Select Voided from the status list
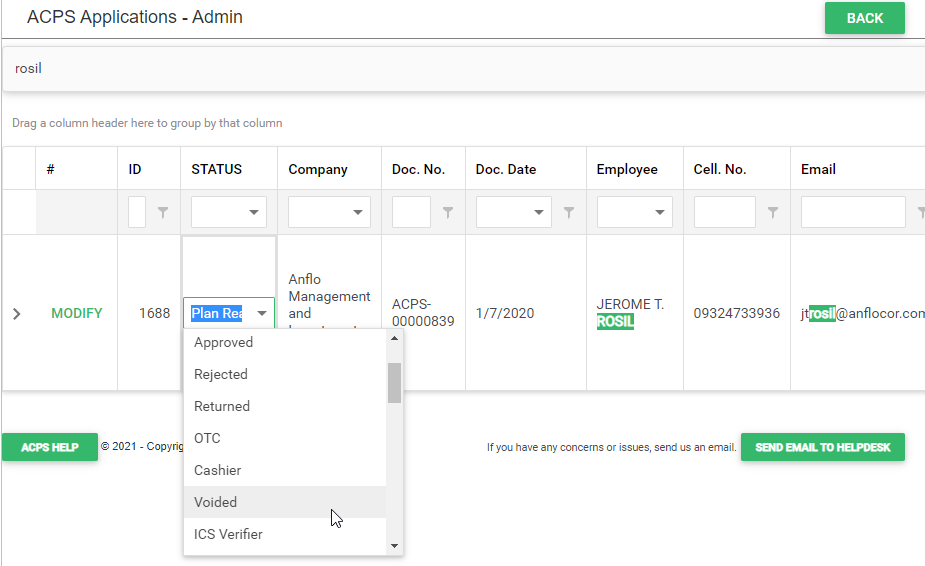The height and width of the screenshot is (566, 925). tap(216, 502)
